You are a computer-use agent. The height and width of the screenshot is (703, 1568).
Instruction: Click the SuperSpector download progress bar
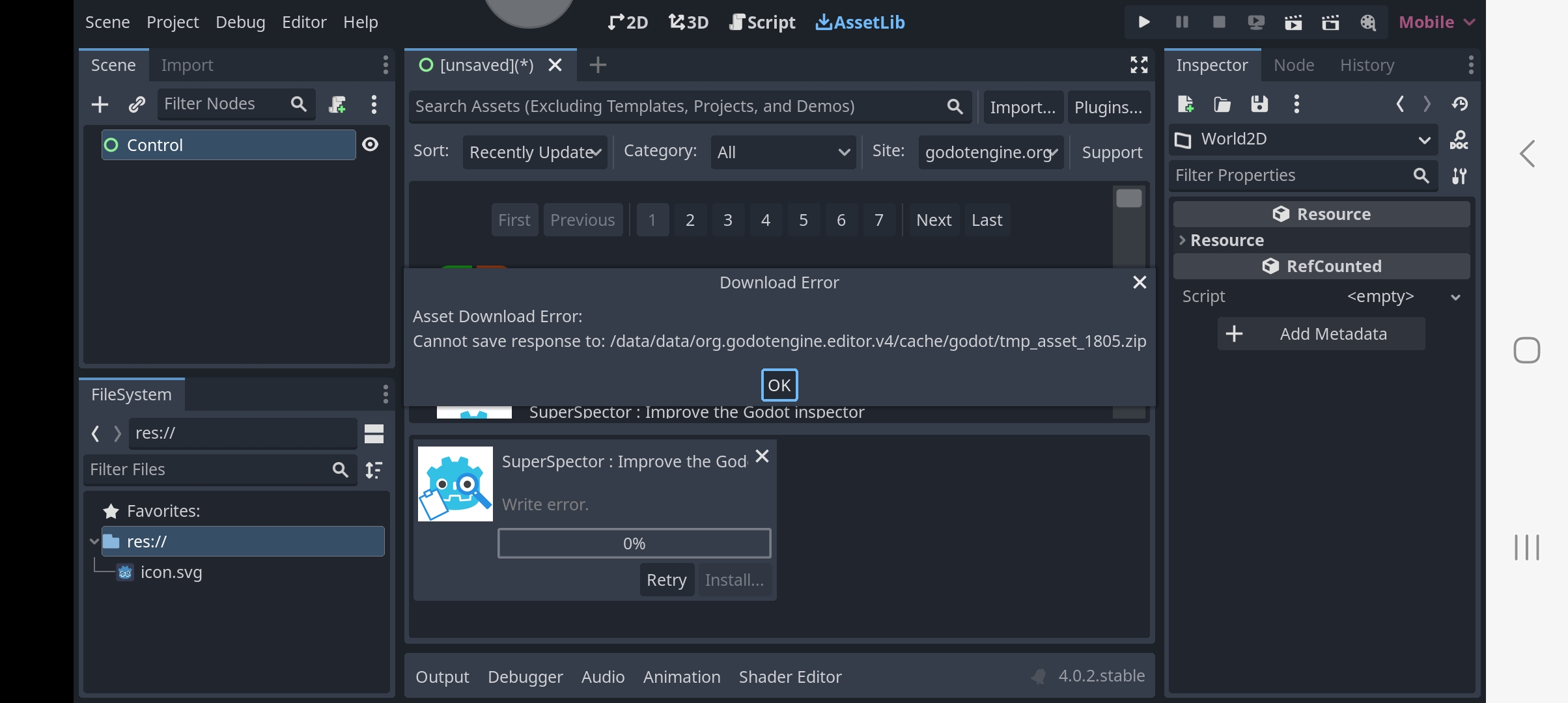pos(634,543)
